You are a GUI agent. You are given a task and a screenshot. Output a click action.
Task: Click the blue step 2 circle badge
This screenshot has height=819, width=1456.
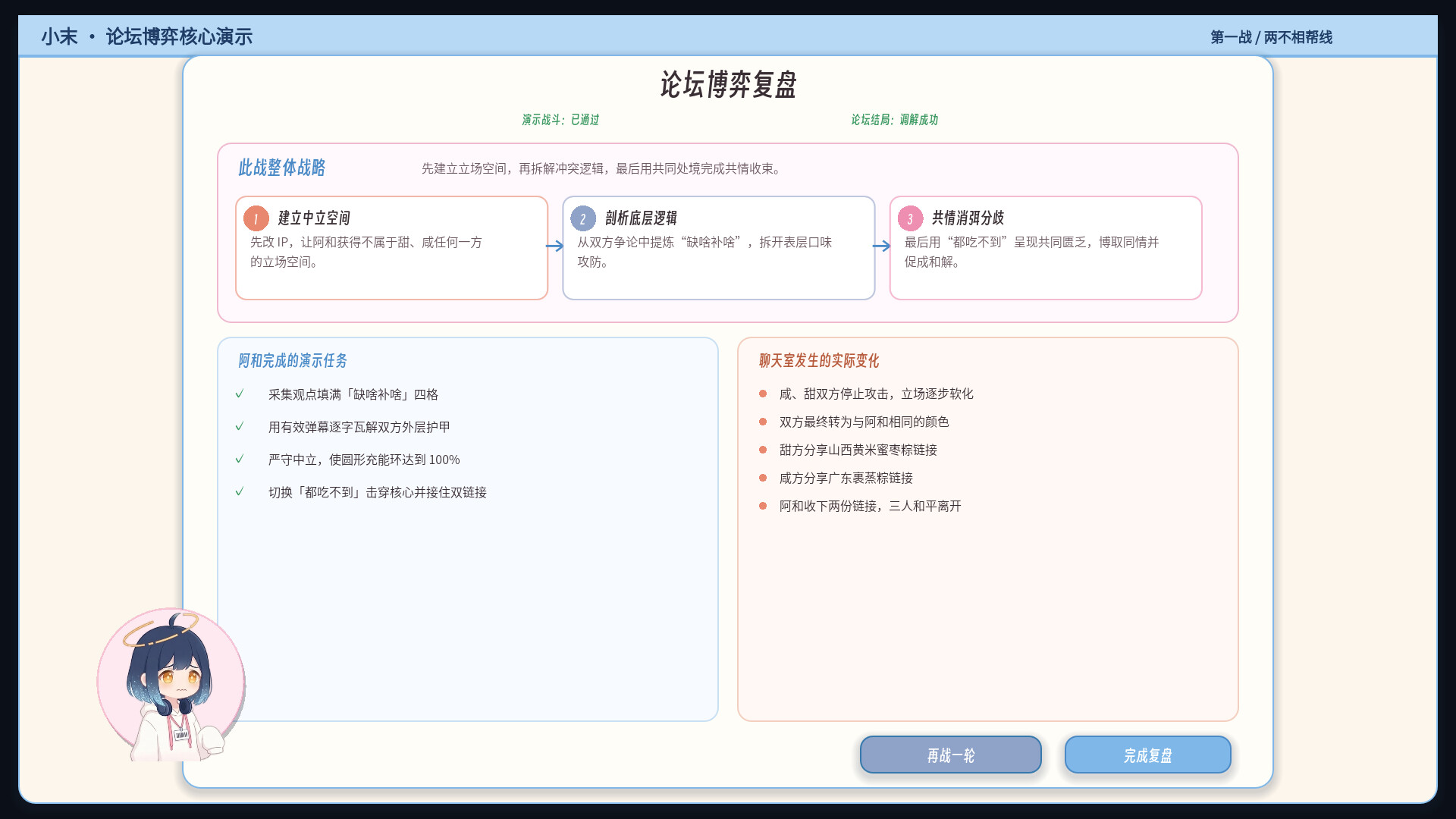coord(583,218)
